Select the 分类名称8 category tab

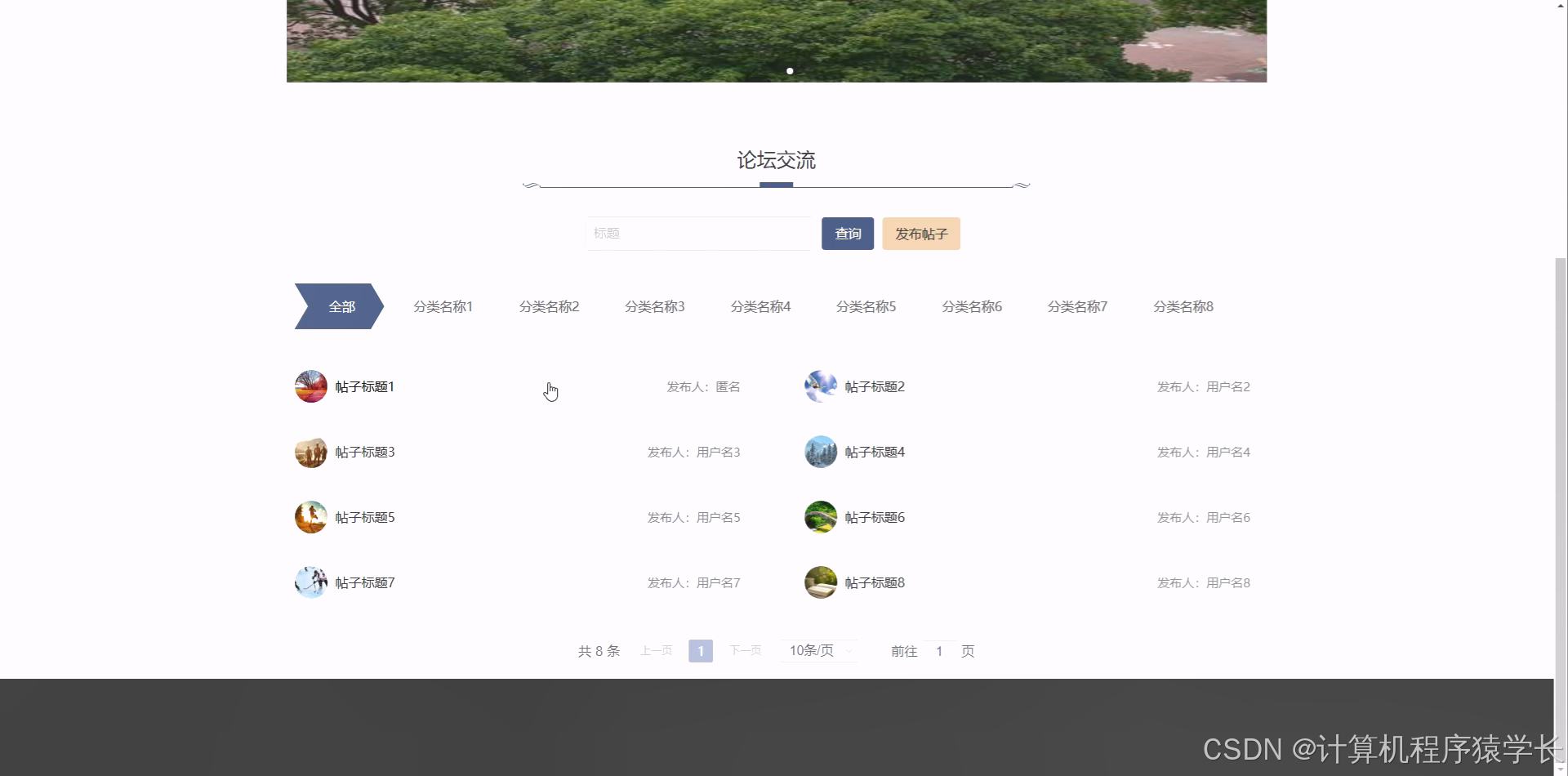(x=1183, y=305)
